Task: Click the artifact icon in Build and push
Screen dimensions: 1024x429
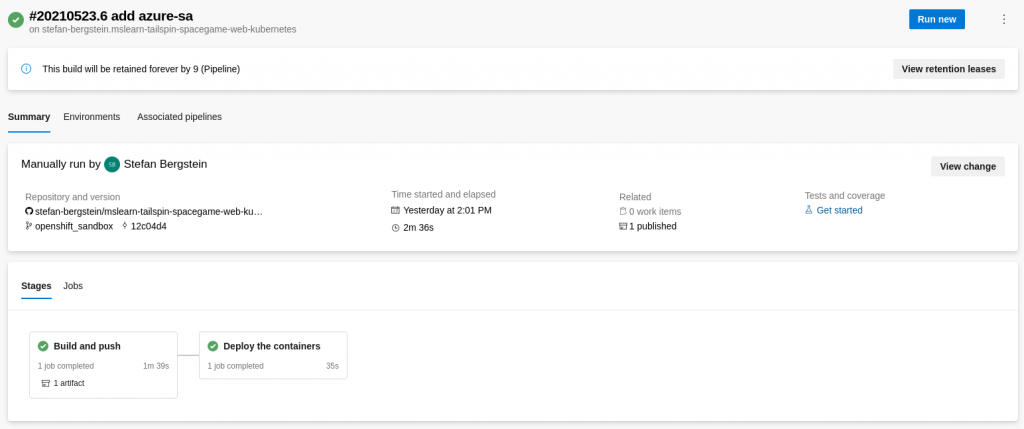Action: 45,383
